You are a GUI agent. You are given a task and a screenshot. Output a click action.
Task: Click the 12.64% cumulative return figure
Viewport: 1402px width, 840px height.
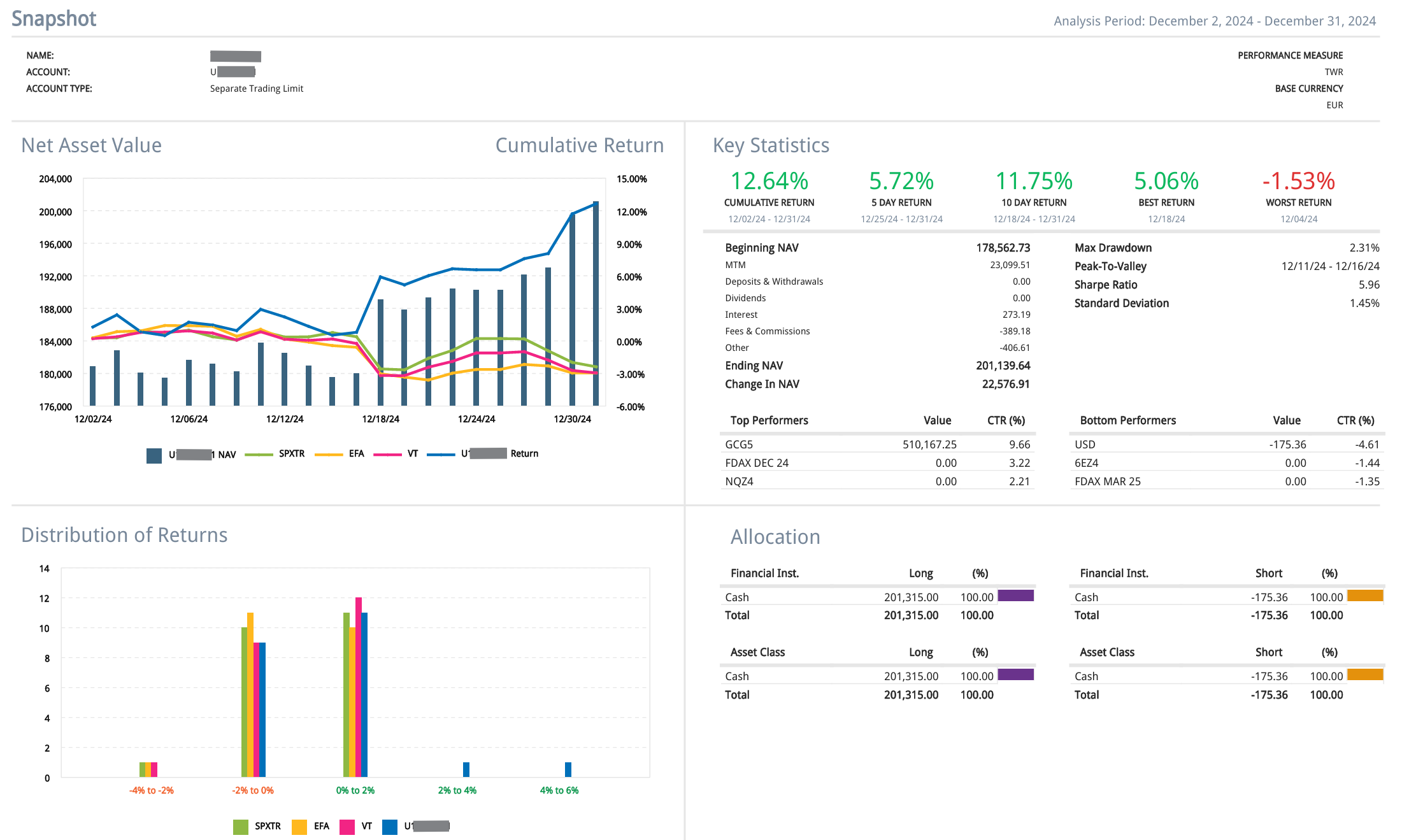point(769,182)
